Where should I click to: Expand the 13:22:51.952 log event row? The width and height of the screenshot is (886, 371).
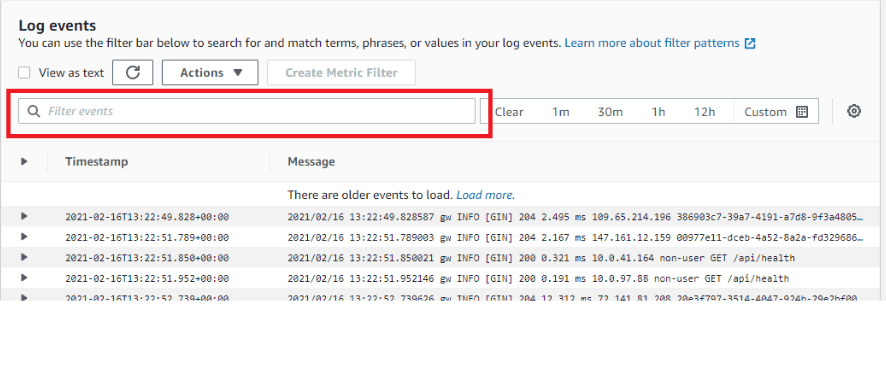[24, 278]
